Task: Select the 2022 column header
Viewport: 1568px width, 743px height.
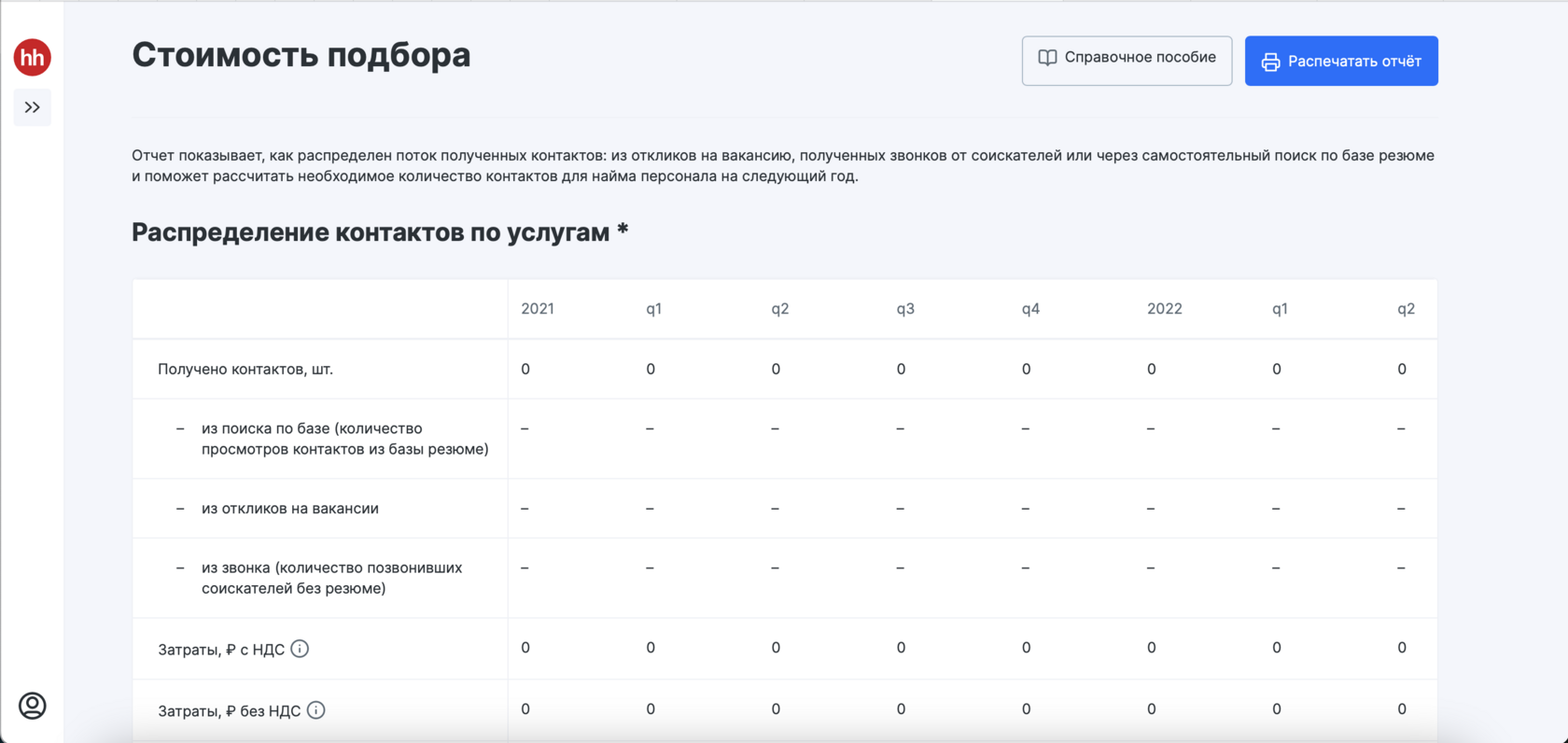Action: click(1164, 309)
